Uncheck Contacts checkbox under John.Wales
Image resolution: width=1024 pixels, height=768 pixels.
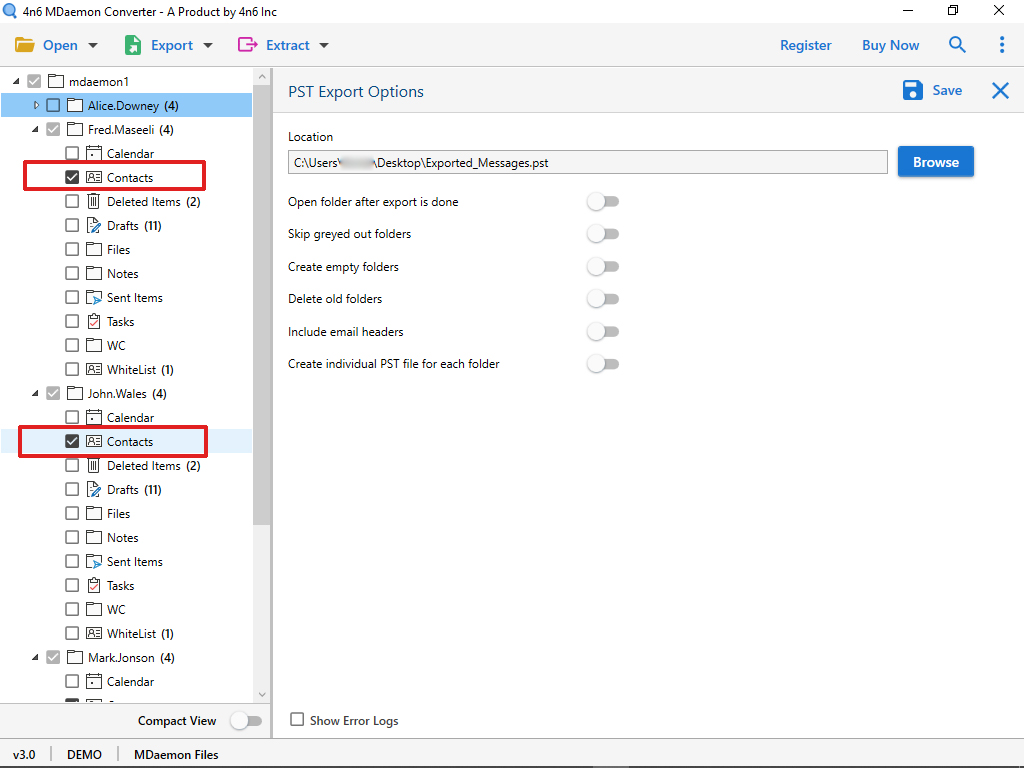coord(72,441)
